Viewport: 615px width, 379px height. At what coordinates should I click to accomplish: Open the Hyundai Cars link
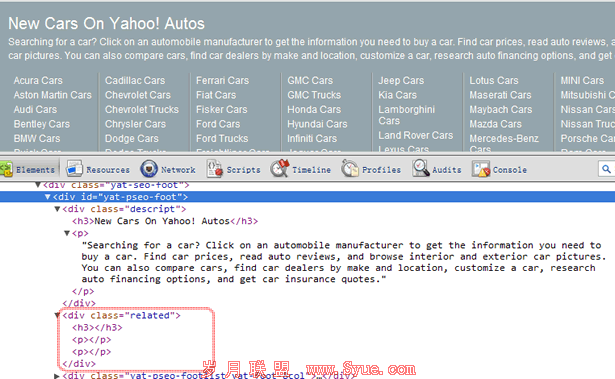click(317, 124)
